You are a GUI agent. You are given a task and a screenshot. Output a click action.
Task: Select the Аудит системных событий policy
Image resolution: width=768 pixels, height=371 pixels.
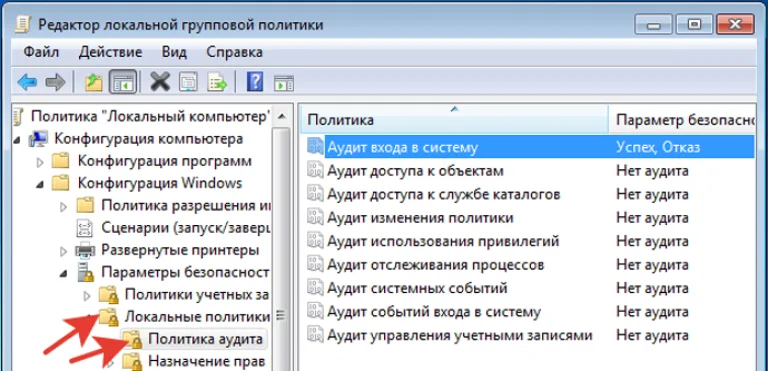pyautogui.click(x=417, y=288)
